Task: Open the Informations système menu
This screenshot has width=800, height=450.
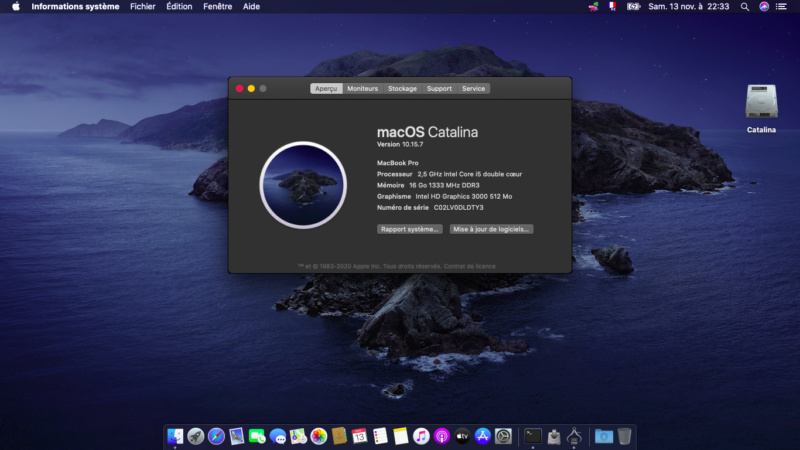Action: [75, 7]
